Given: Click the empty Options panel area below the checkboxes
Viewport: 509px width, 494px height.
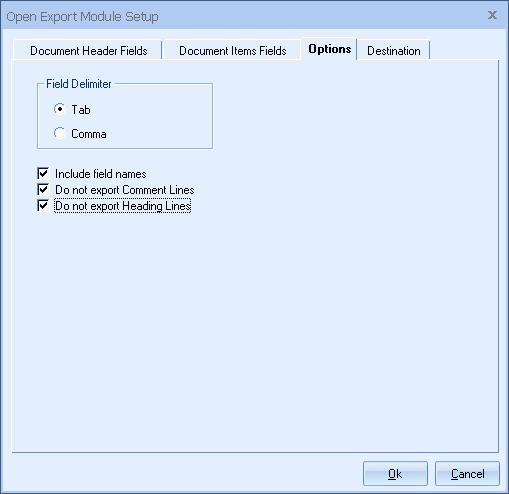Looking at the screenshot, I should [x=255, y=330].
